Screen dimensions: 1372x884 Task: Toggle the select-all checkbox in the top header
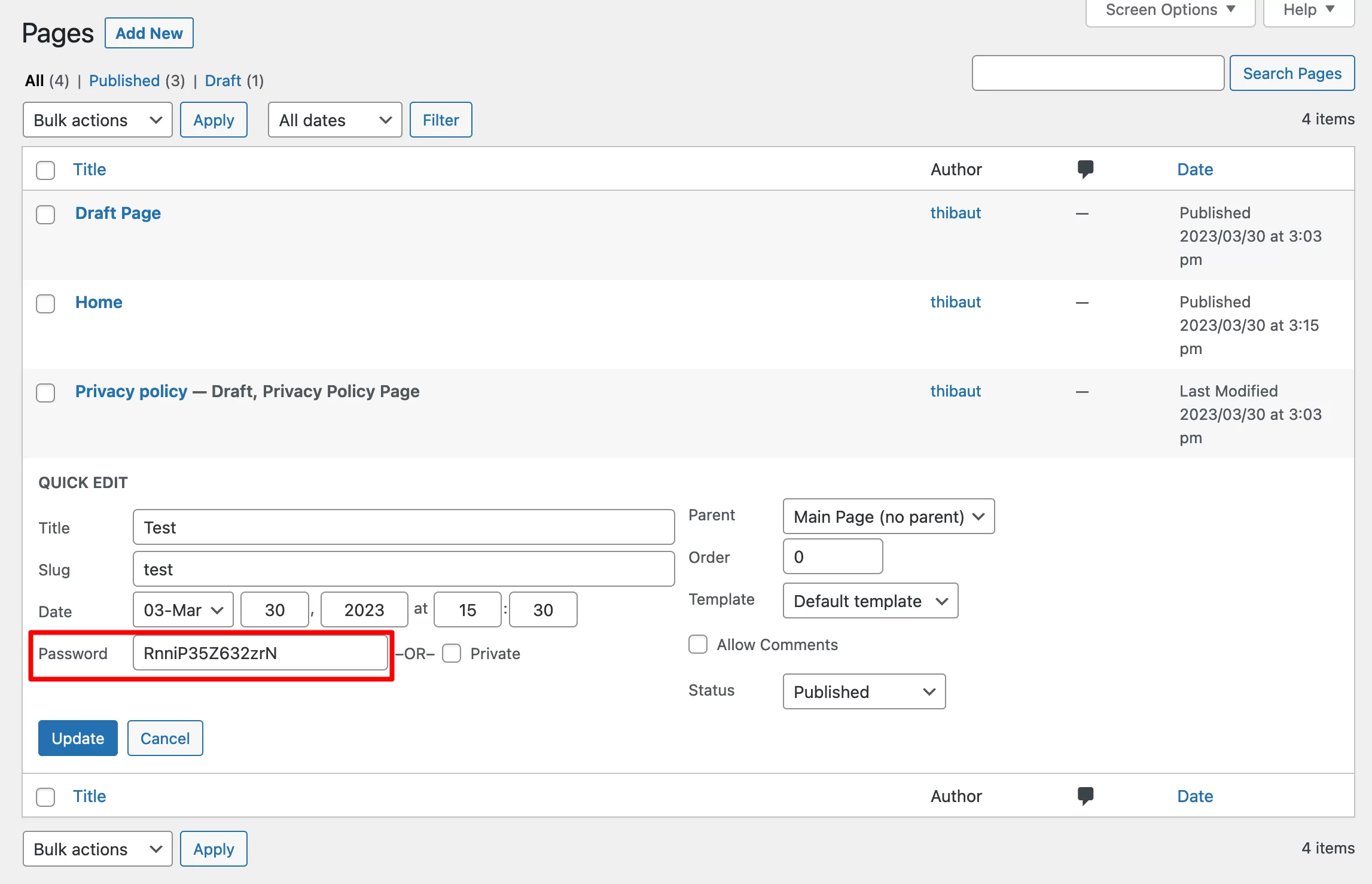[x=45, y=170]
